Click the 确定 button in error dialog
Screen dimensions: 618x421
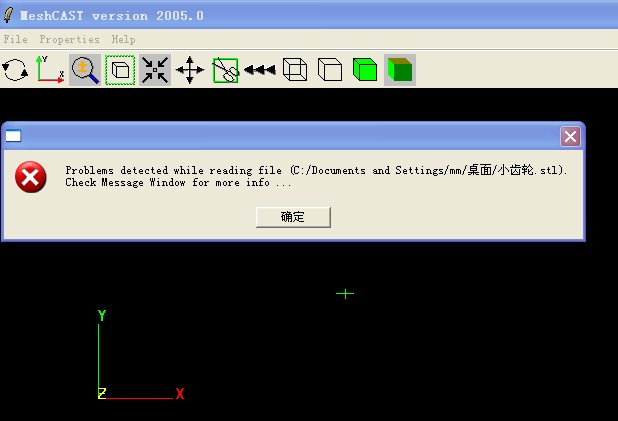[x=293, y=217]
